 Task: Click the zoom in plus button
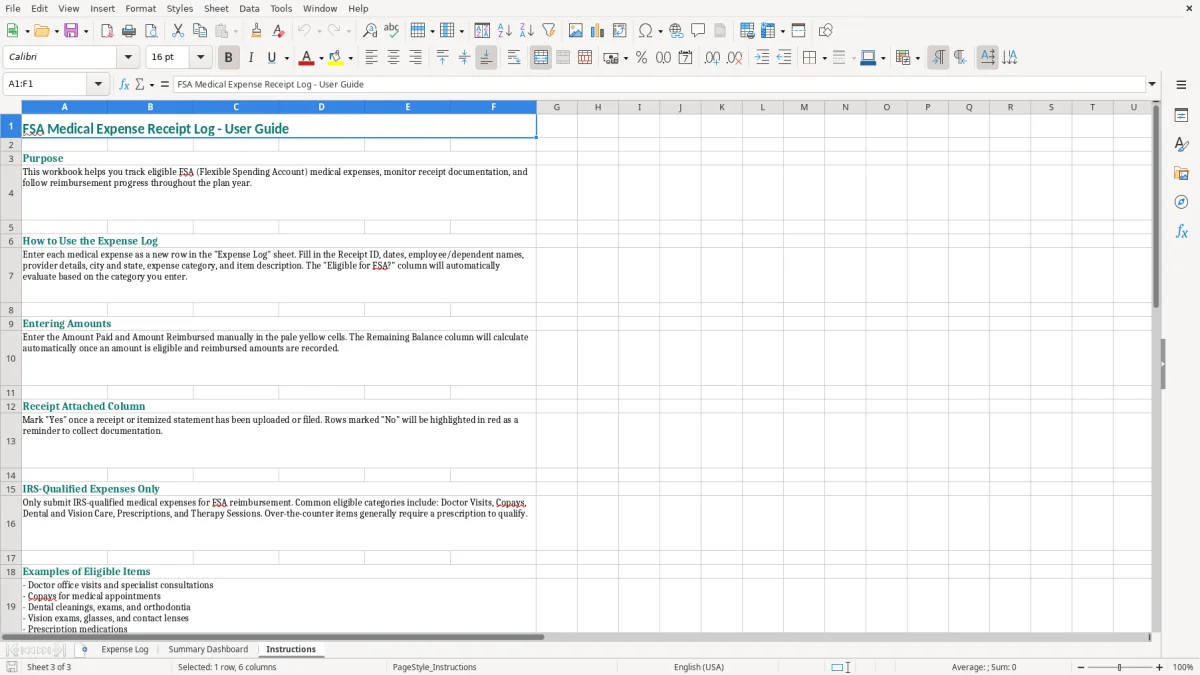pos(1160,667)
